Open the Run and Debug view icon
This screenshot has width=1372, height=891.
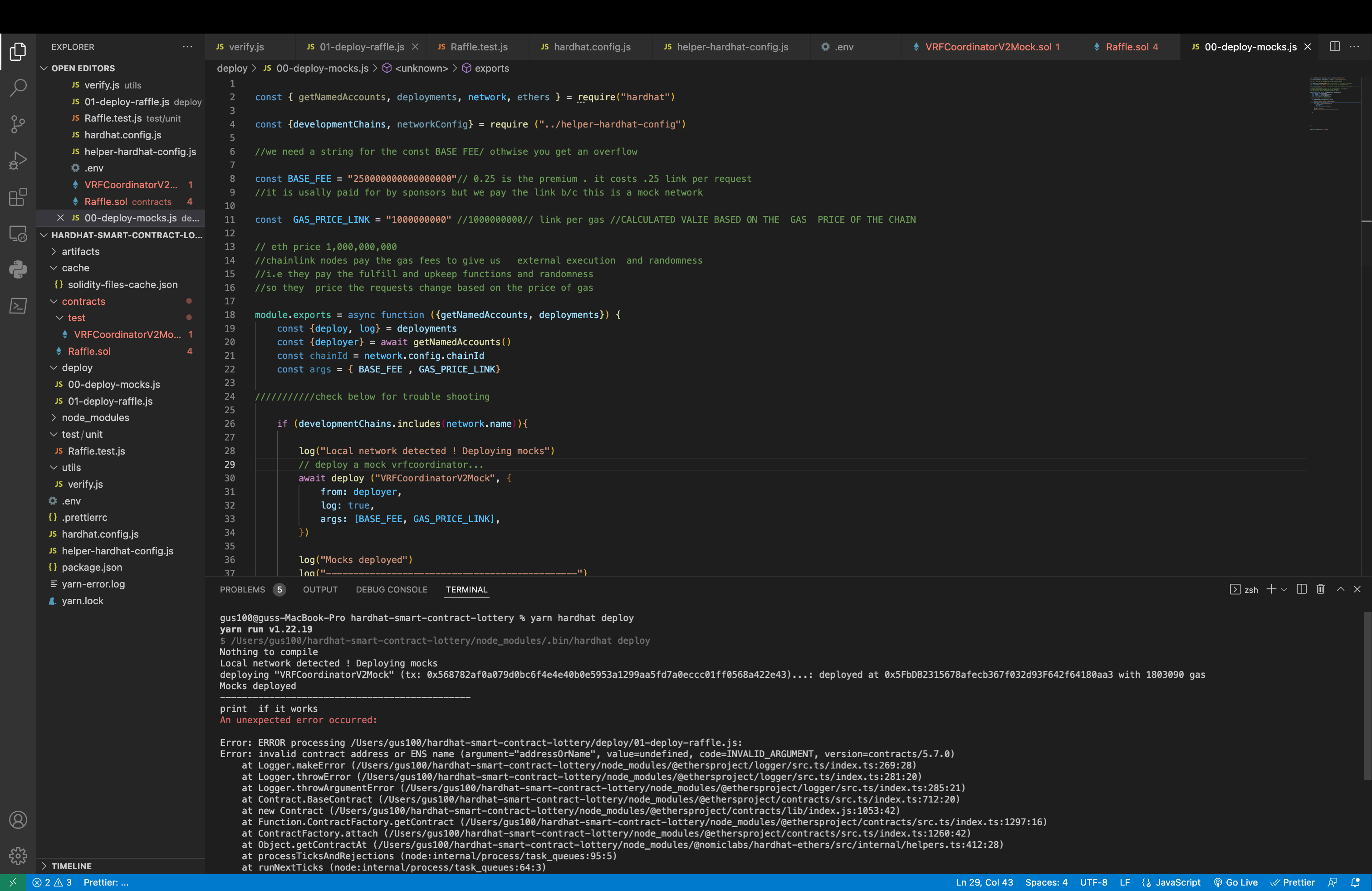(18, 160)
